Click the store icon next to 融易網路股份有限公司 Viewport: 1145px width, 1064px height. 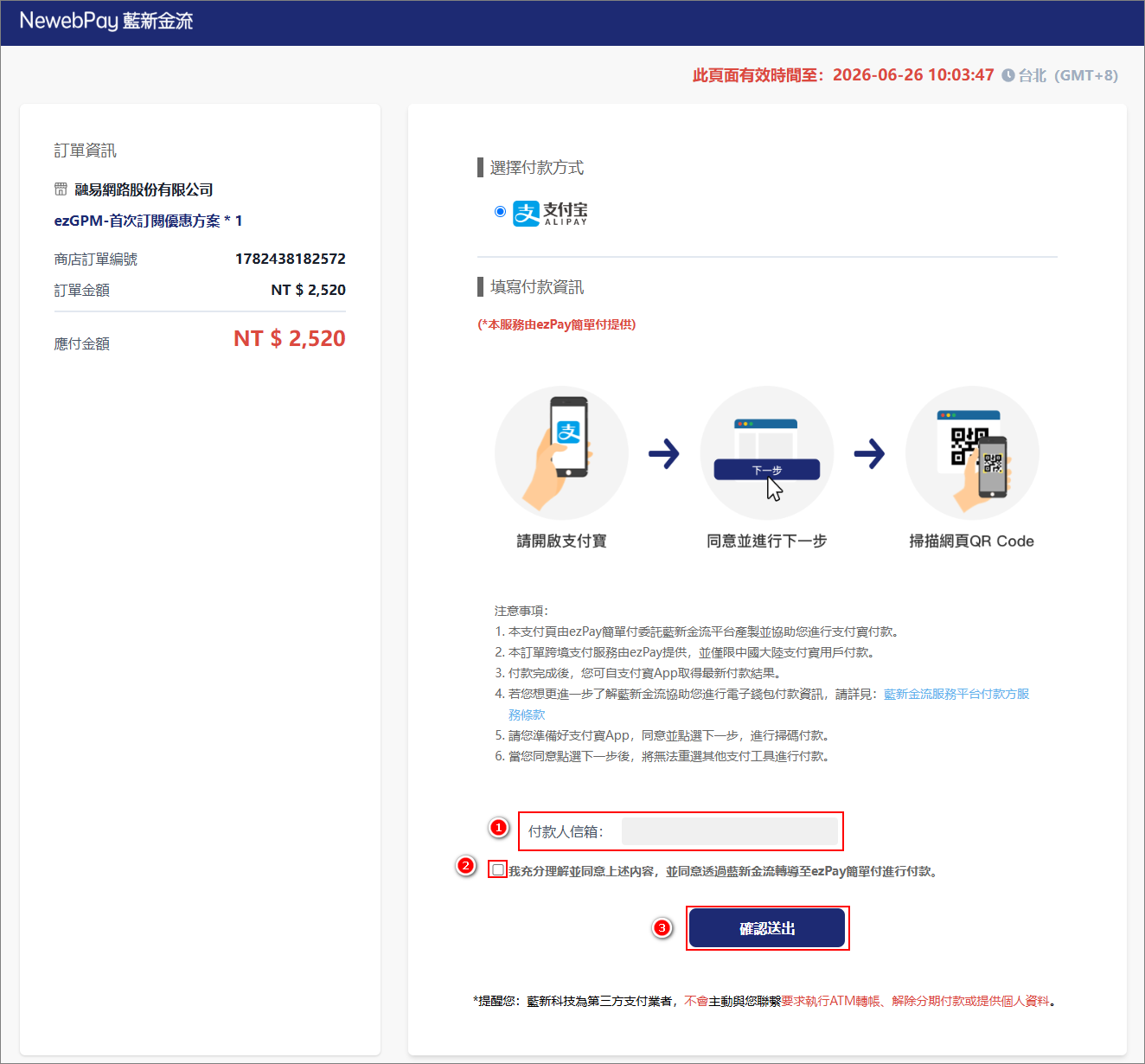pyautogui.click(x=61, y=189)
